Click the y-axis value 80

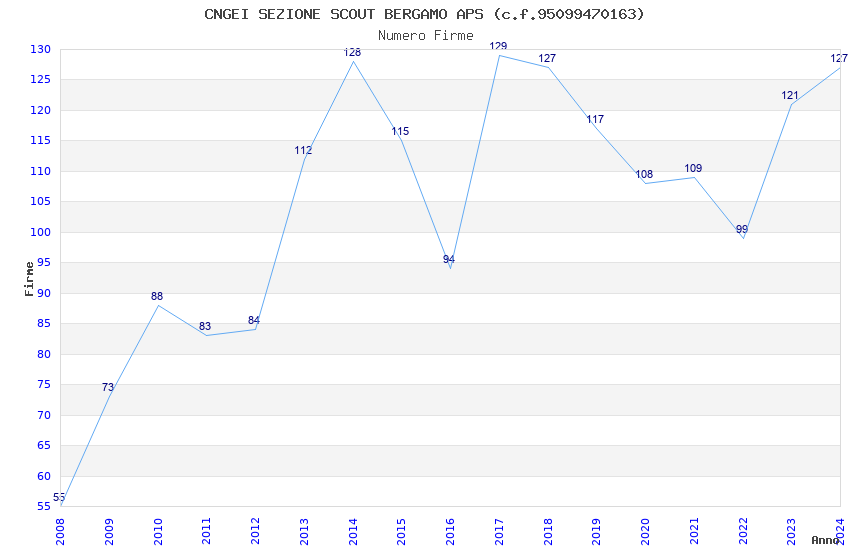[x=44, y=354]
